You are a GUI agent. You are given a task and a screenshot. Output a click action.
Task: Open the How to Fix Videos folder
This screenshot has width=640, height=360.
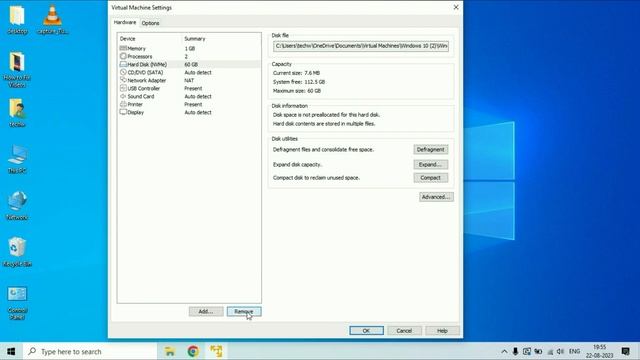tap(17, 70)
